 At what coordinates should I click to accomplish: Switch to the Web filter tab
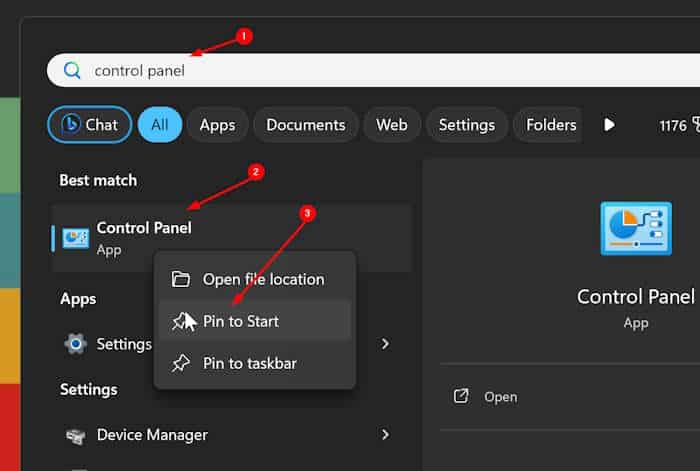tap(392, 125)
